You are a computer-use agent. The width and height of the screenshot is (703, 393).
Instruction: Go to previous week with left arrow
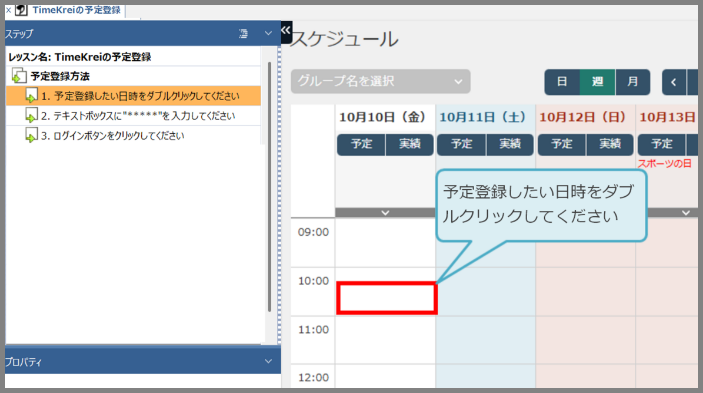674,82
